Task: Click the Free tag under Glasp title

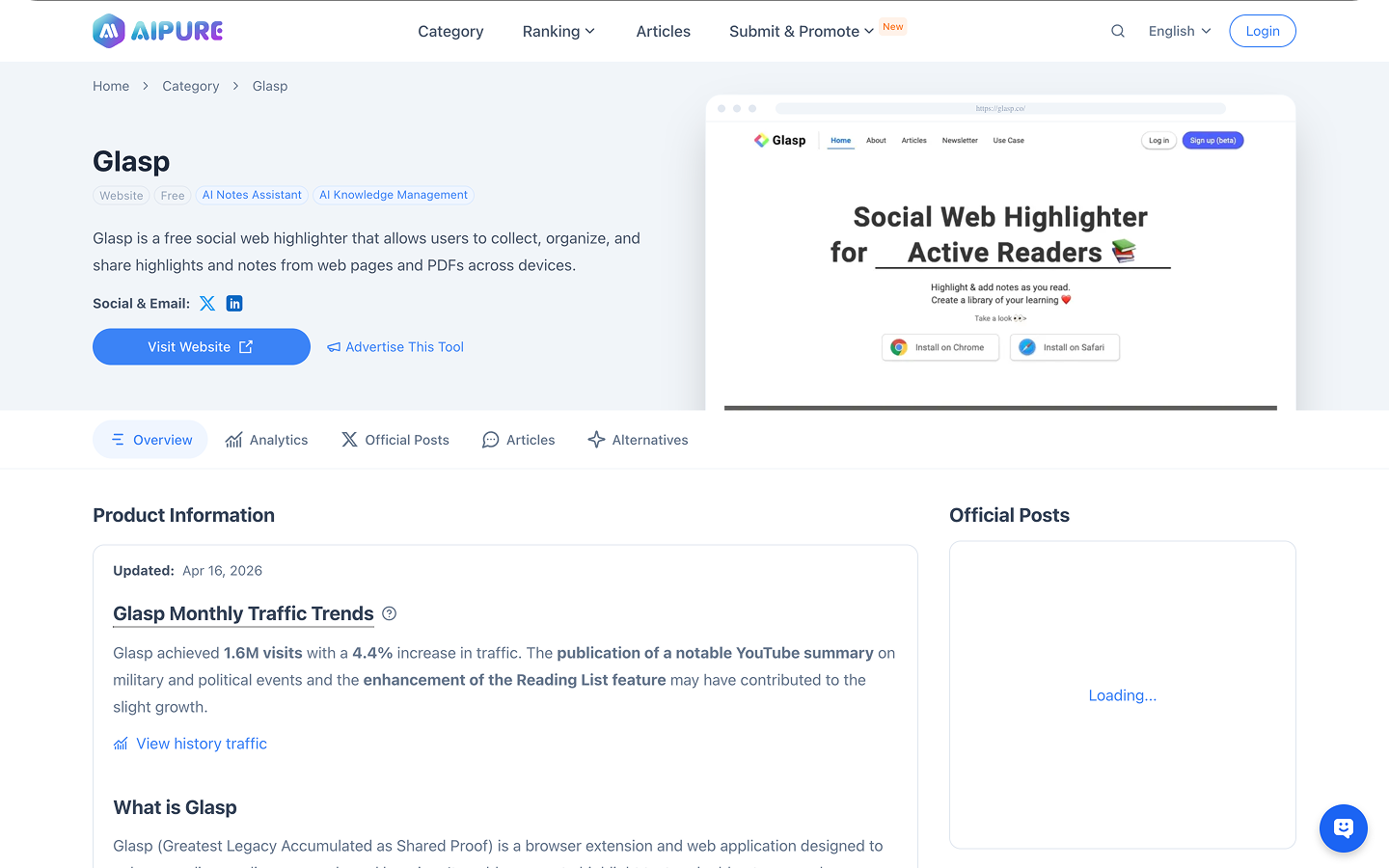Action: click(173, 196)
